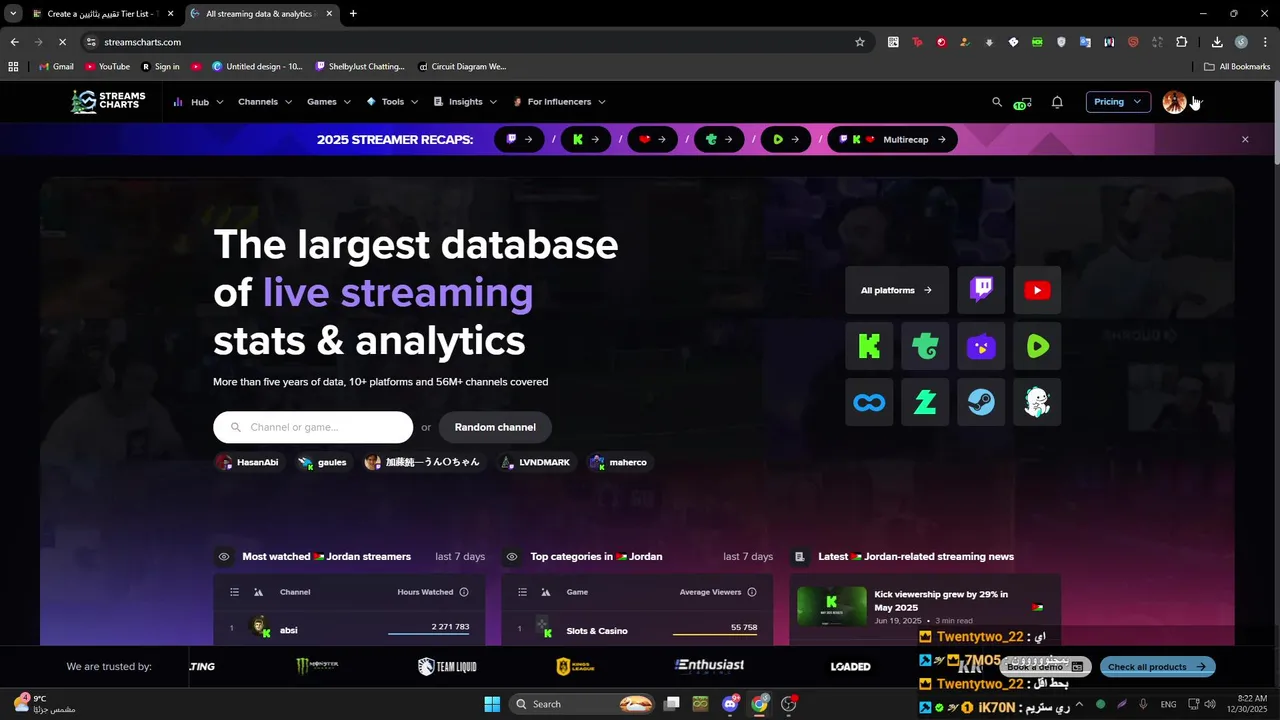Open Chrome tab search dropdown arrow

point(13,14)
